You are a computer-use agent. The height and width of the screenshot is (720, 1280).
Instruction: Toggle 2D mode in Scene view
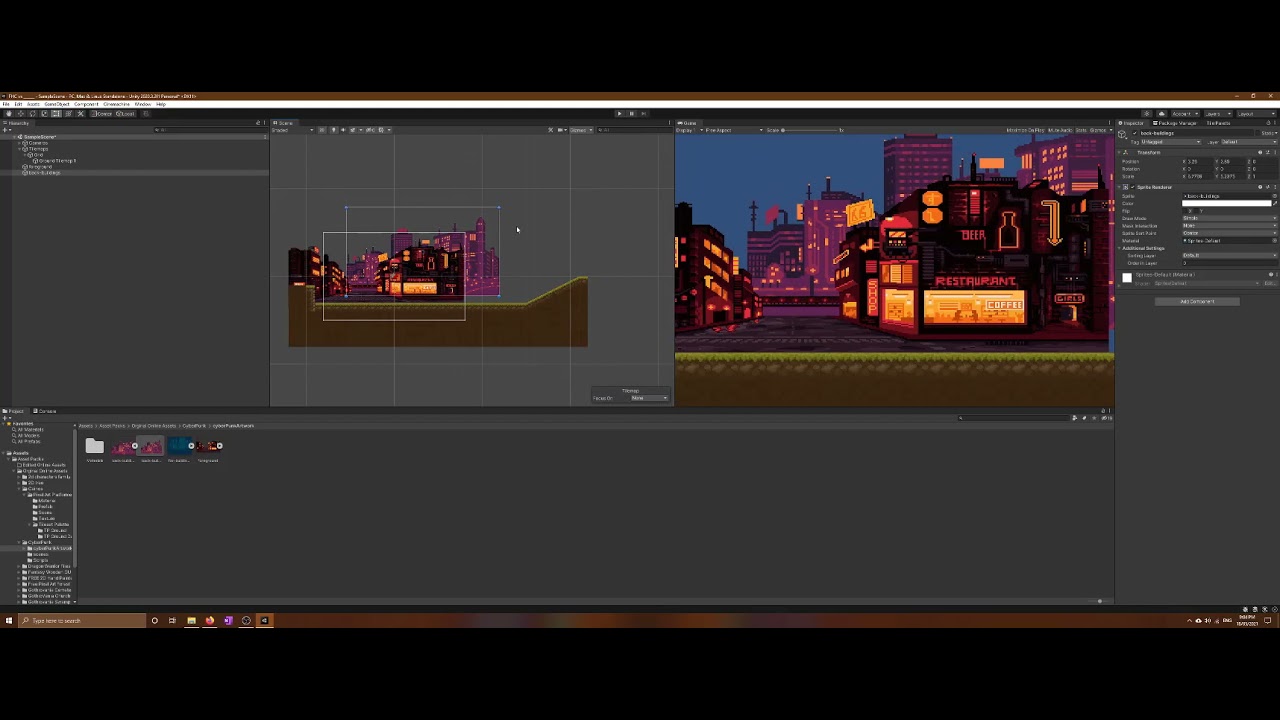point(322,130)
